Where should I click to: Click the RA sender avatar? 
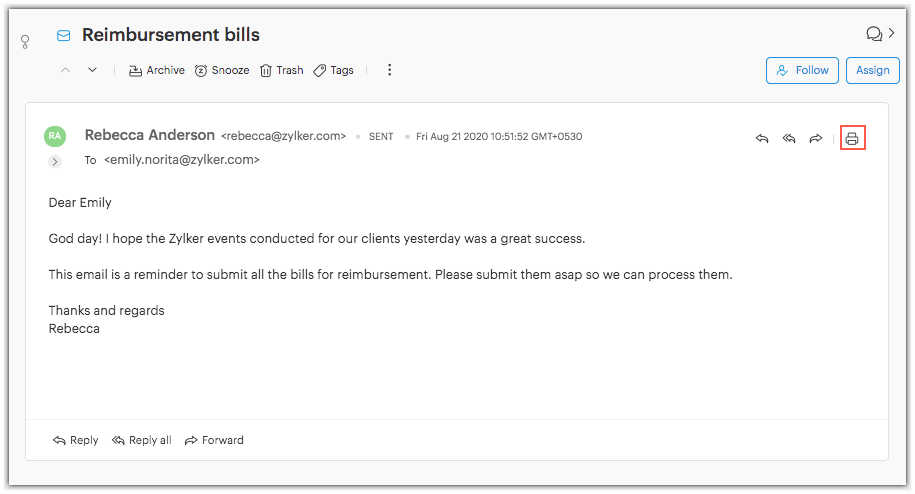click(x=55, y=136)
